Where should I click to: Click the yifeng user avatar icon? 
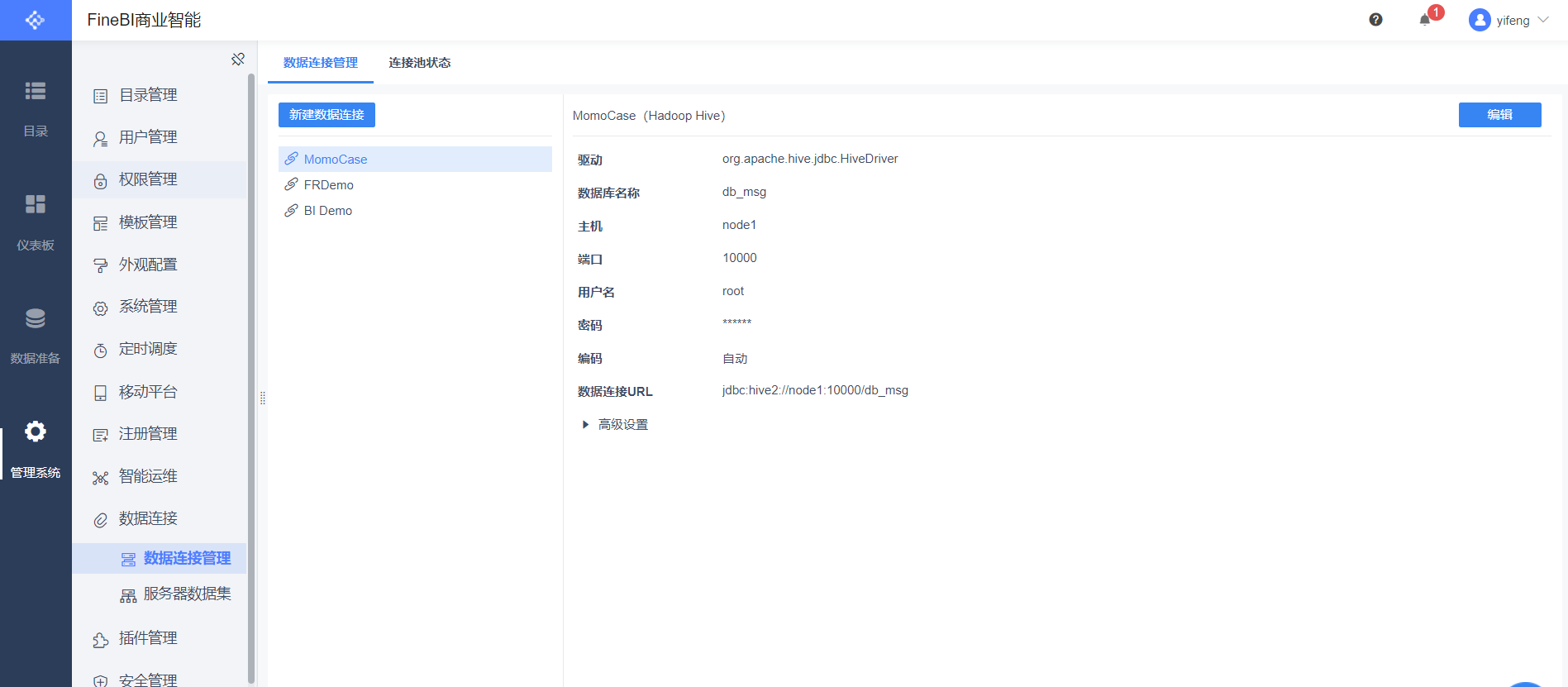click(x=1480, y=20)
